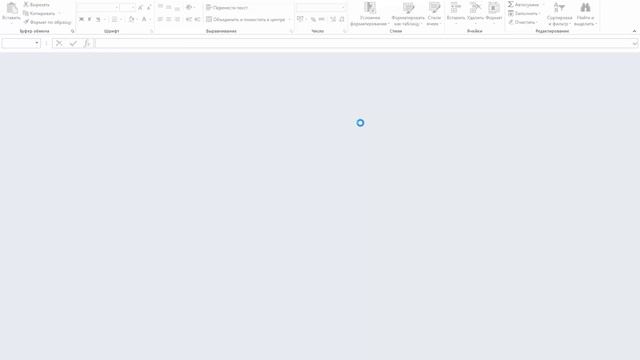Open Insert Function (fx) dialog
The image size is (640, 360).
87,43
